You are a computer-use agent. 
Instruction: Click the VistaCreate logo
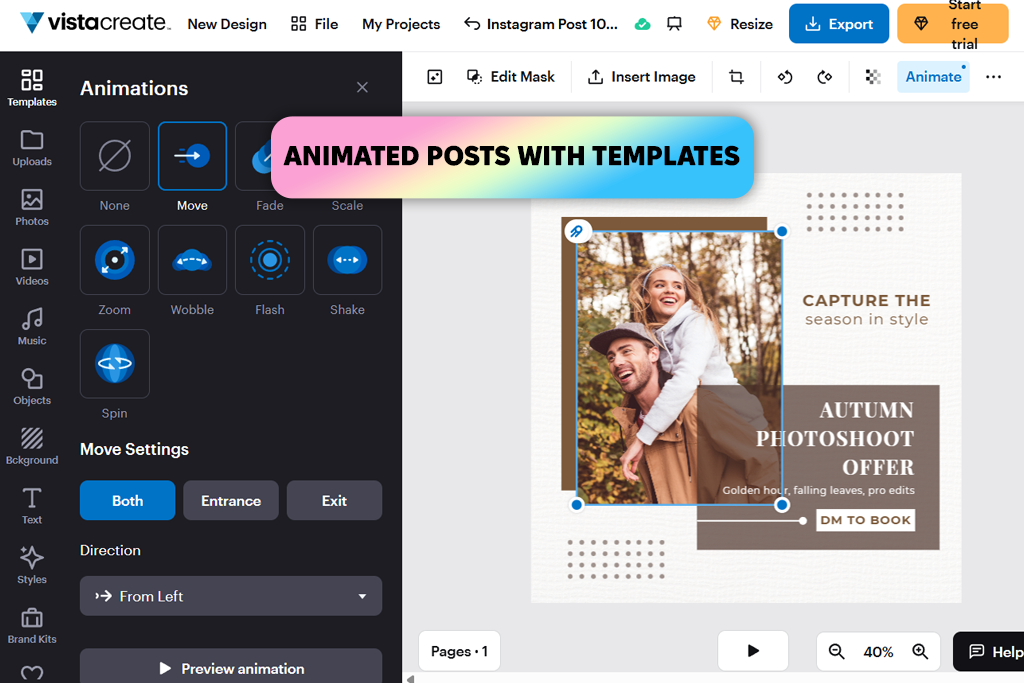95,23
